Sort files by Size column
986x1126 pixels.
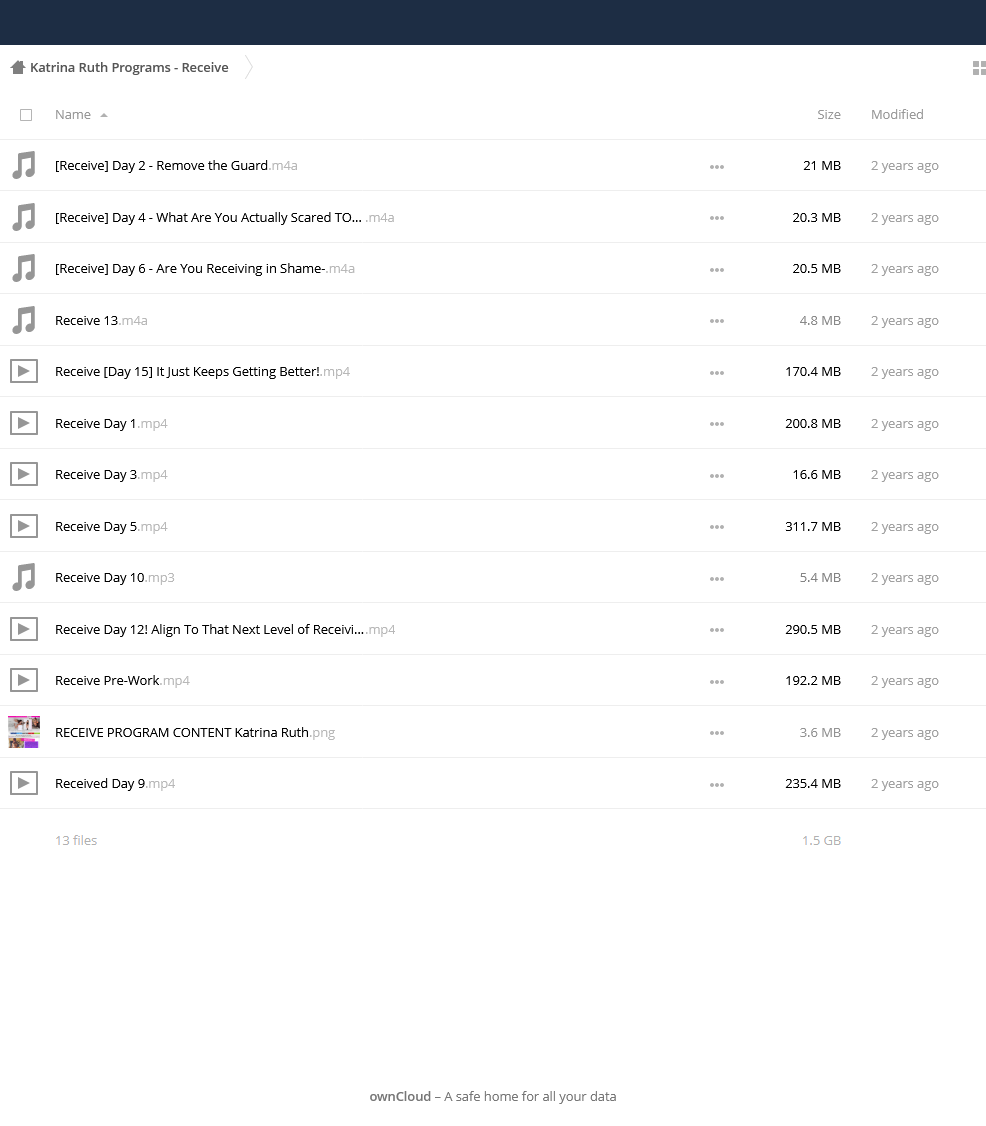829,115
